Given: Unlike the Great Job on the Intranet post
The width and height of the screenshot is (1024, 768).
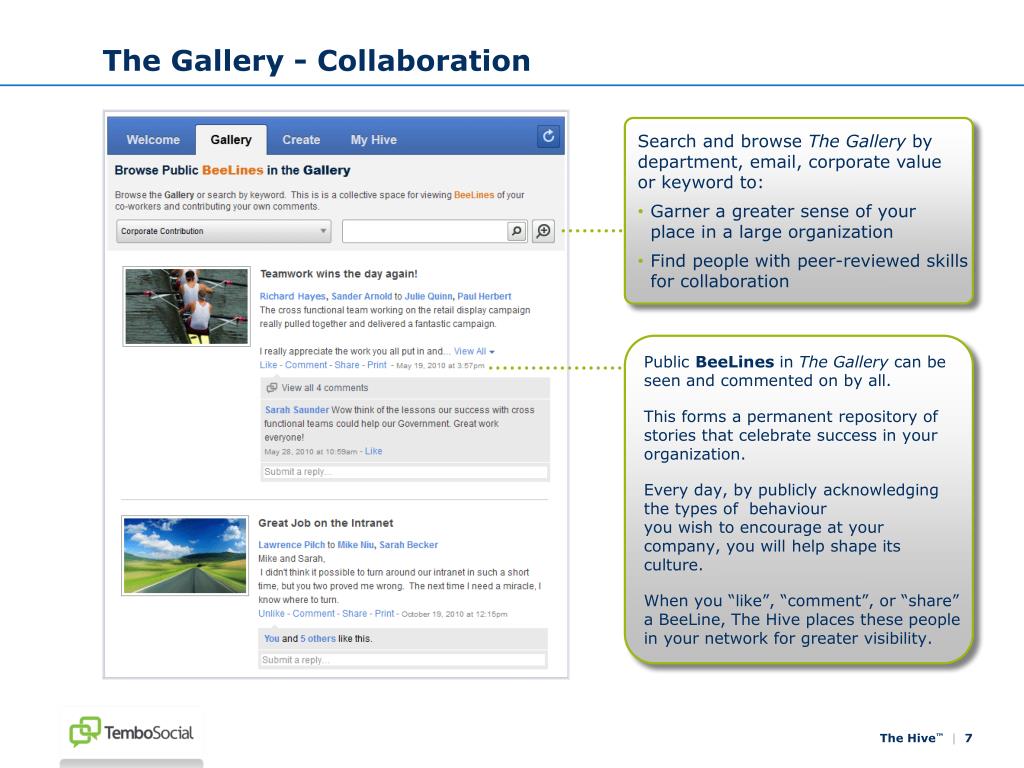Looking at the screenshot, I should pos(272,614).
